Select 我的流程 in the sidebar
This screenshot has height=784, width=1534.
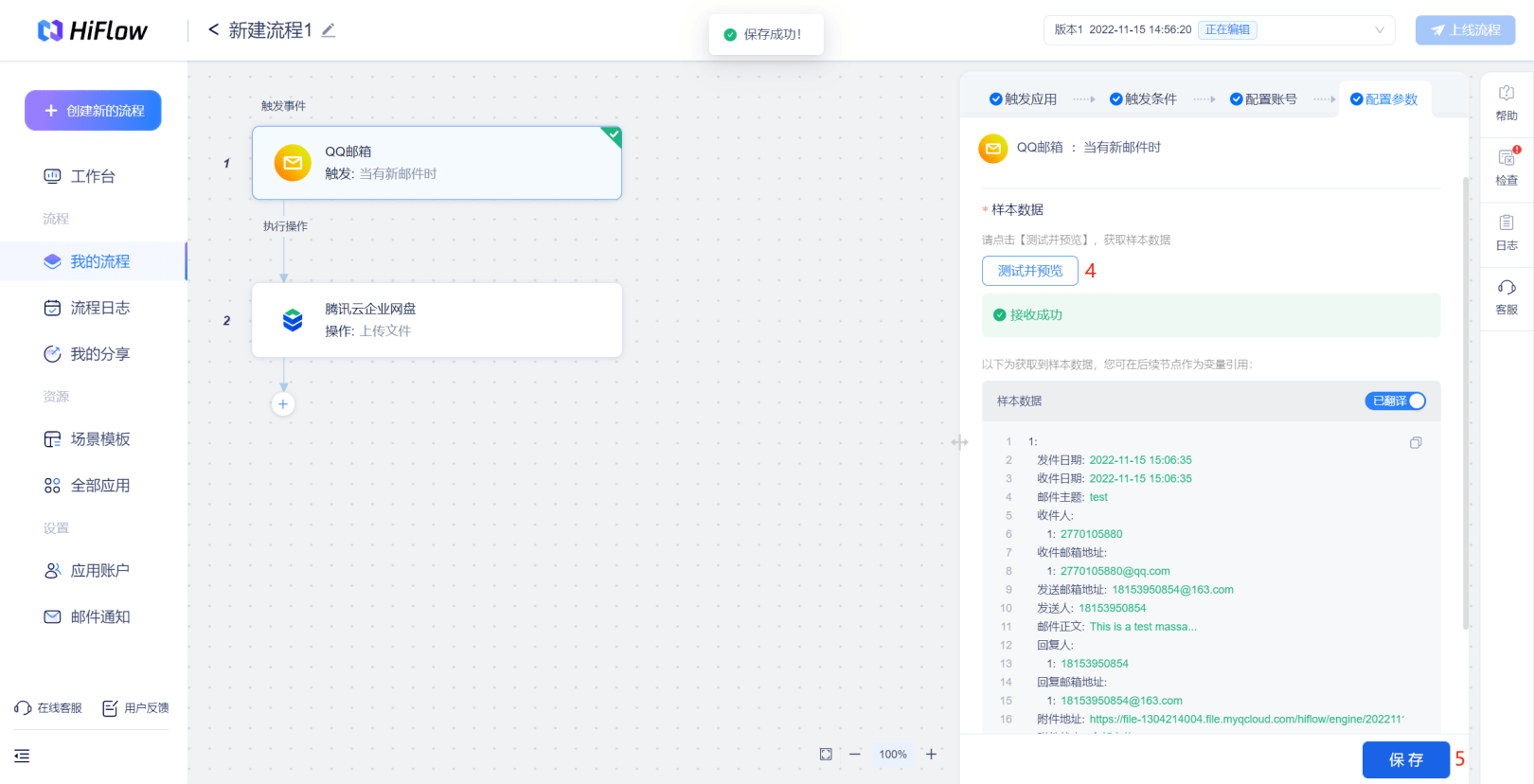[93, 261]
